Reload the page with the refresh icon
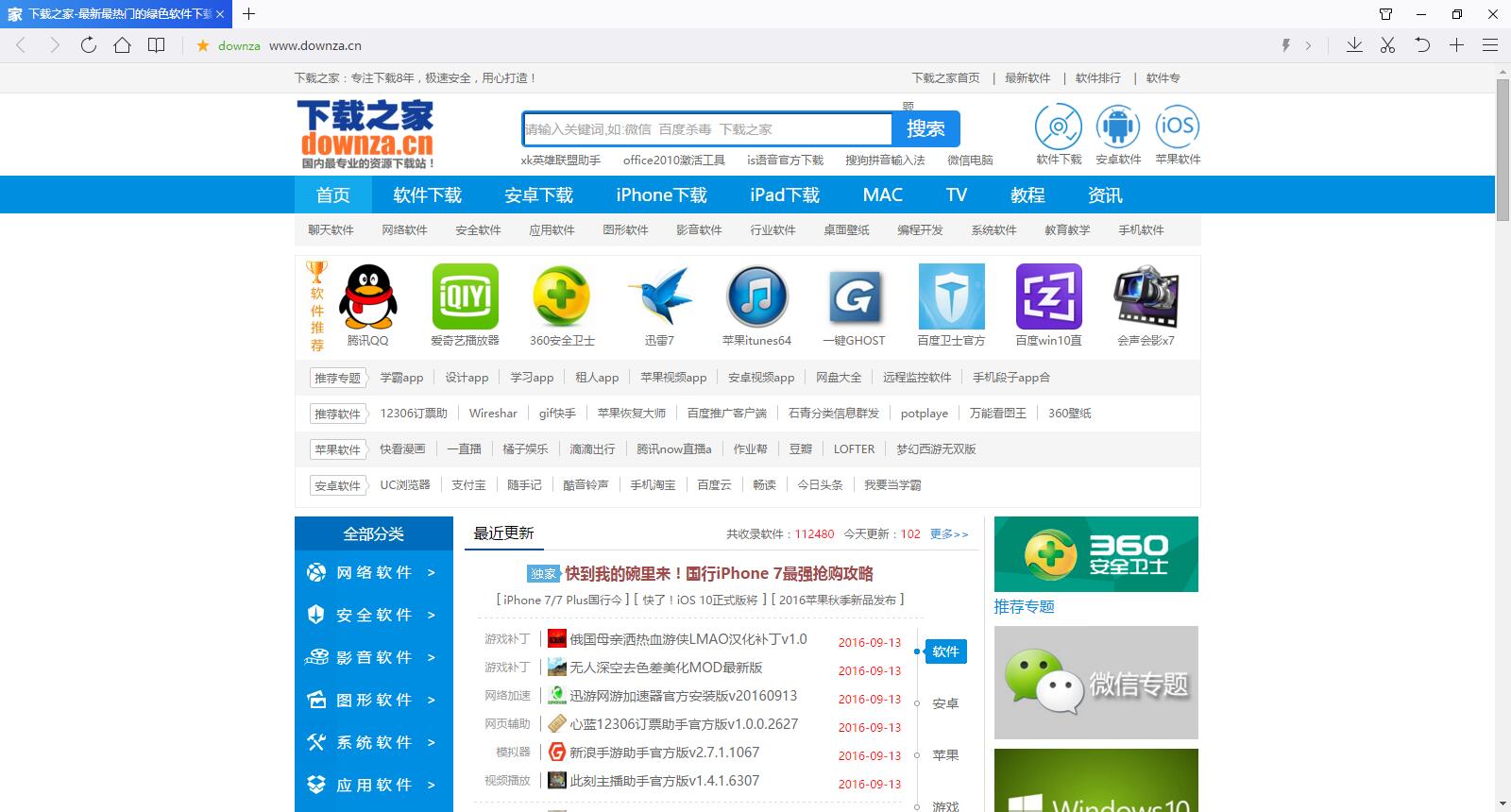 [x=88, y=45]
